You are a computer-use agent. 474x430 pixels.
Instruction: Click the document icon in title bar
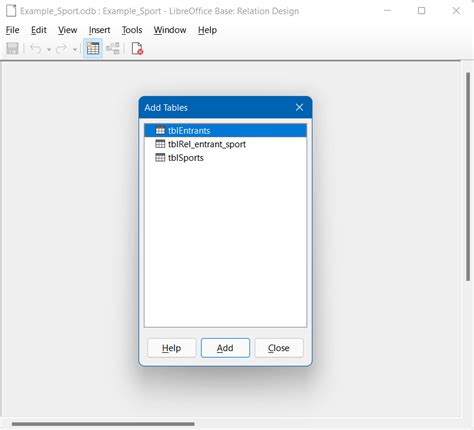[11, 11]
